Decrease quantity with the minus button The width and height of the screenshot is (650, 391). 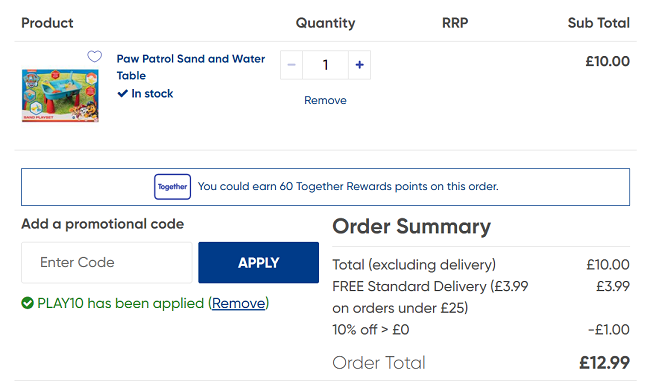tap(291, 65)
